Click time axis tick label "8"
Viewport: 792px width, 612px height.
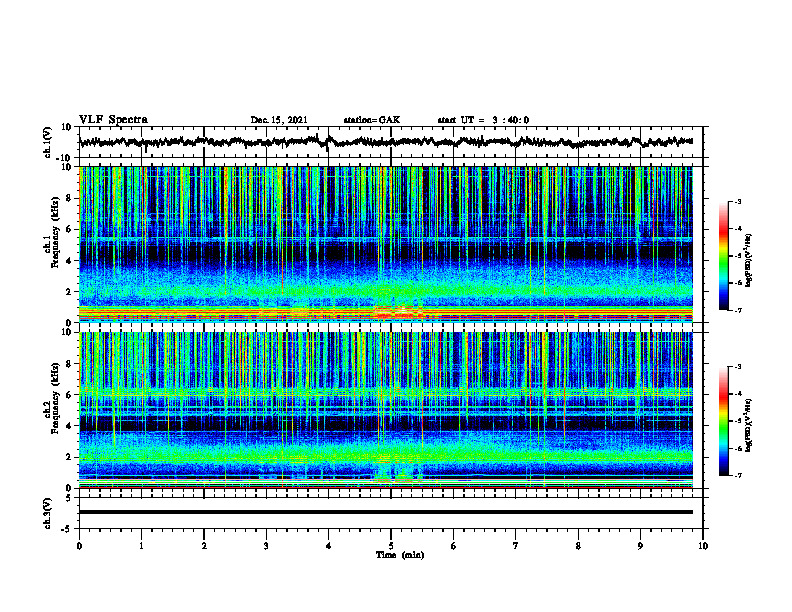pyautogui.click(x=578, y=546)
